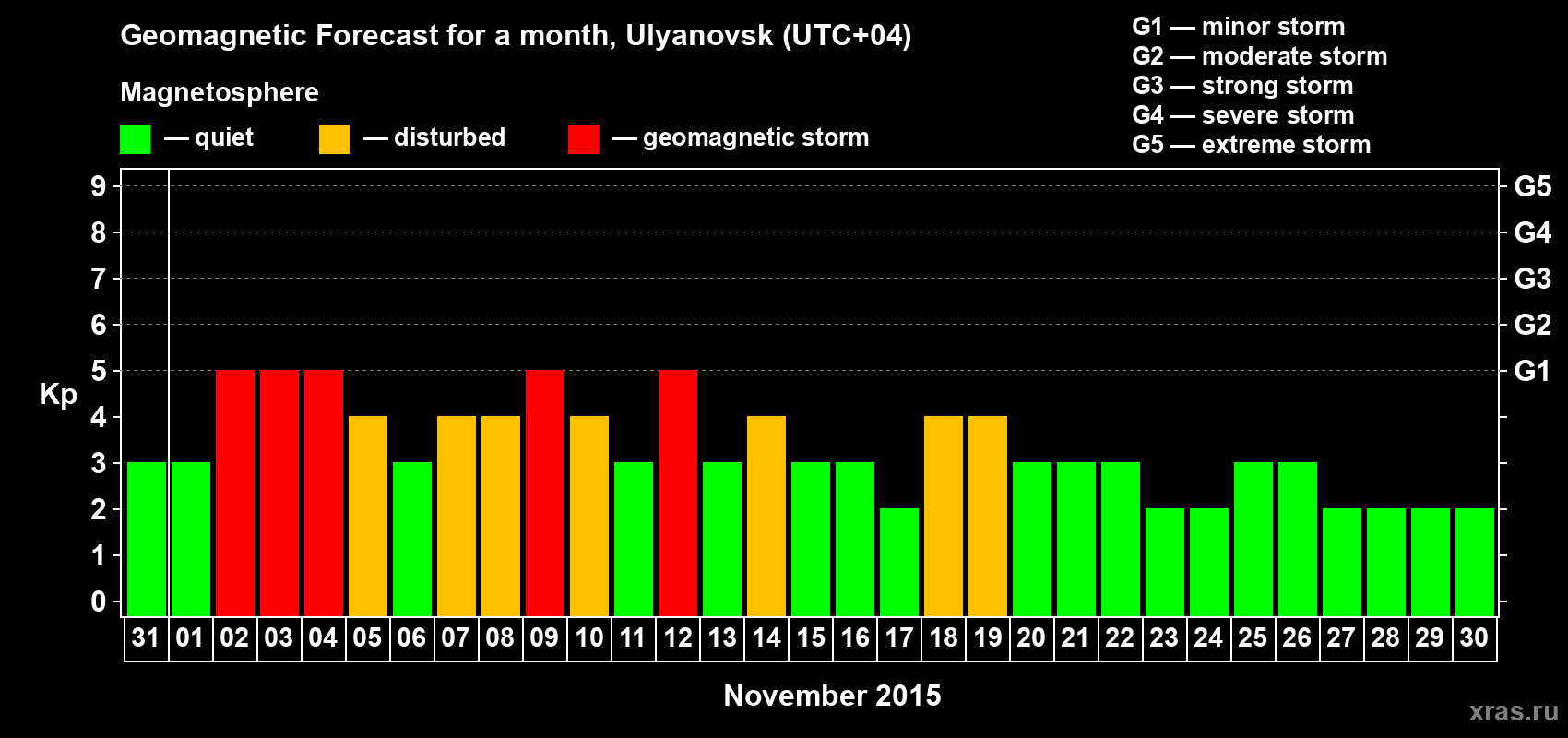Select the orange bar for day 05

(x=368, y=516)
